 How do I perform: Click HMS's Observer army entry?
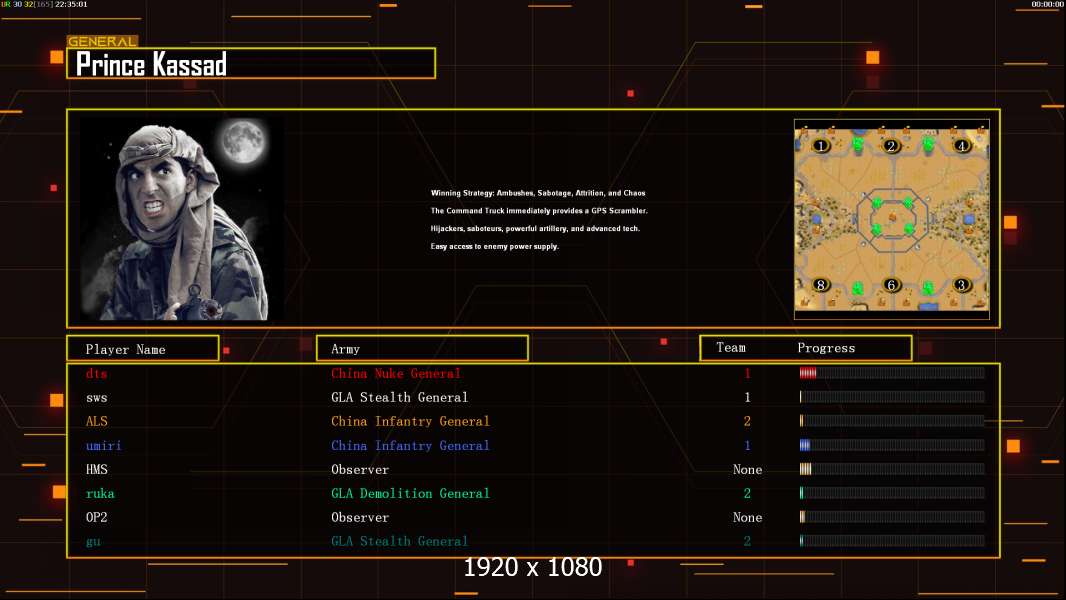click(360, 470)
